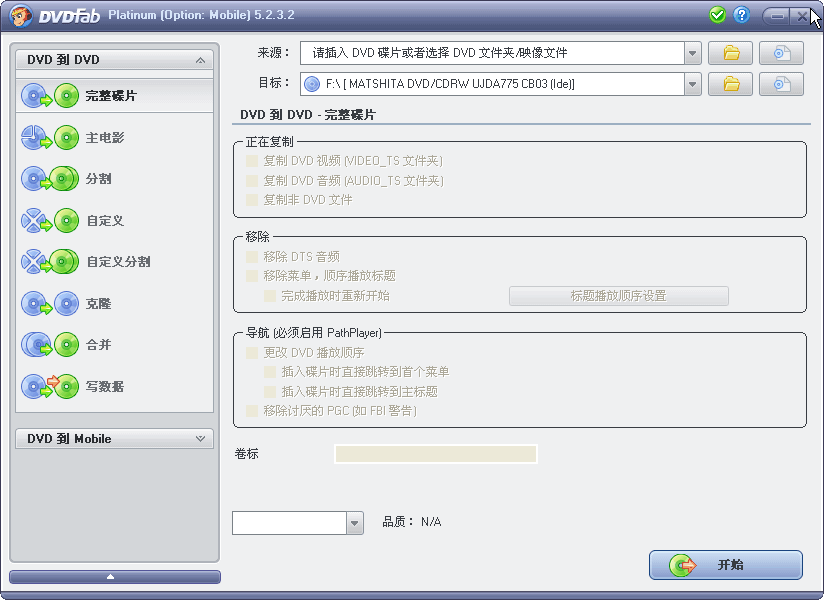Choose the 主电影 main movie mode icon
This screenshot has height=600, width=824.
[x=50, y=138]
